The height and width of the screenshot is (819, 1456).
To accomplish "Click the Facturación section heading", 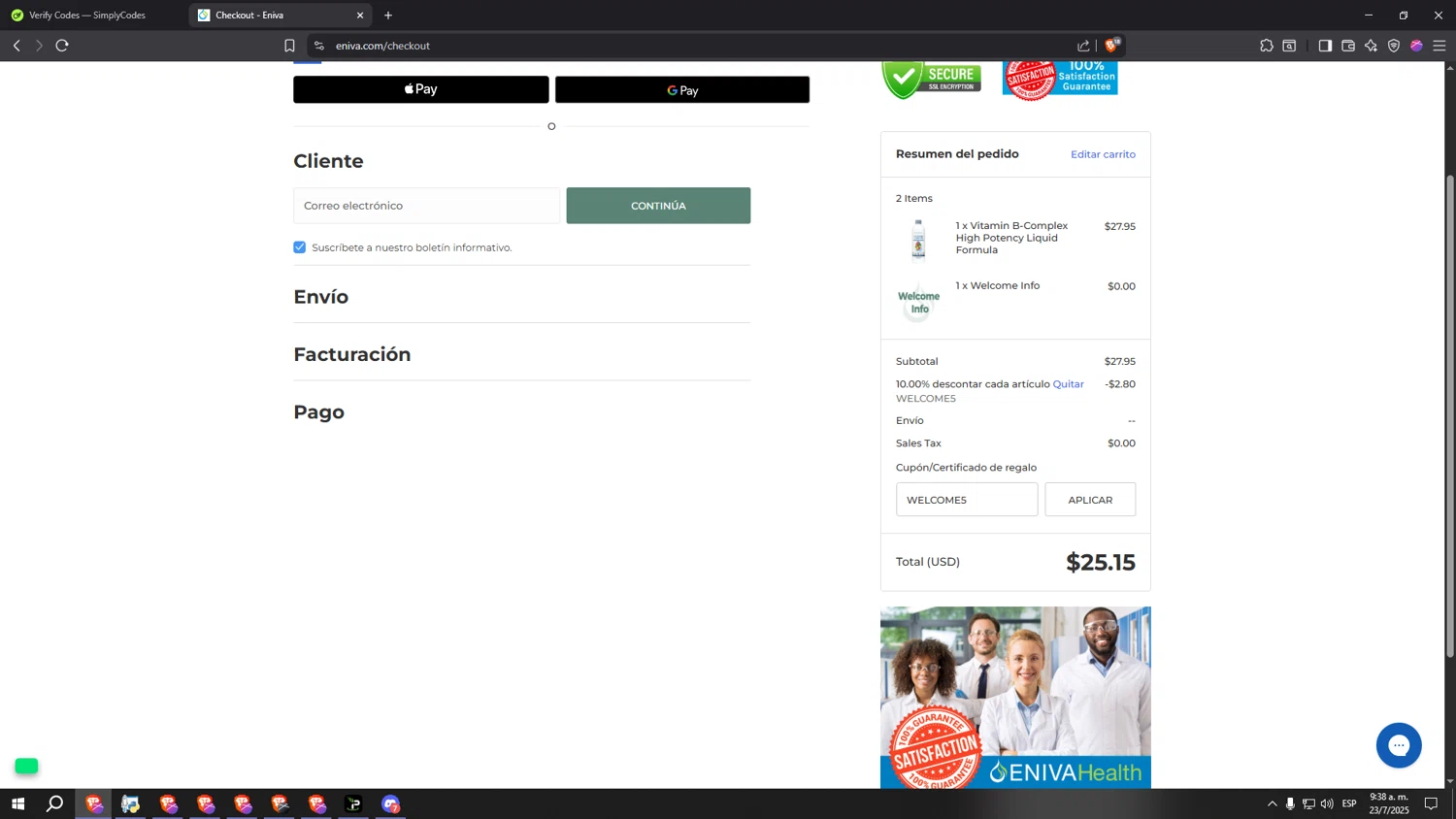I will [352, 354].
